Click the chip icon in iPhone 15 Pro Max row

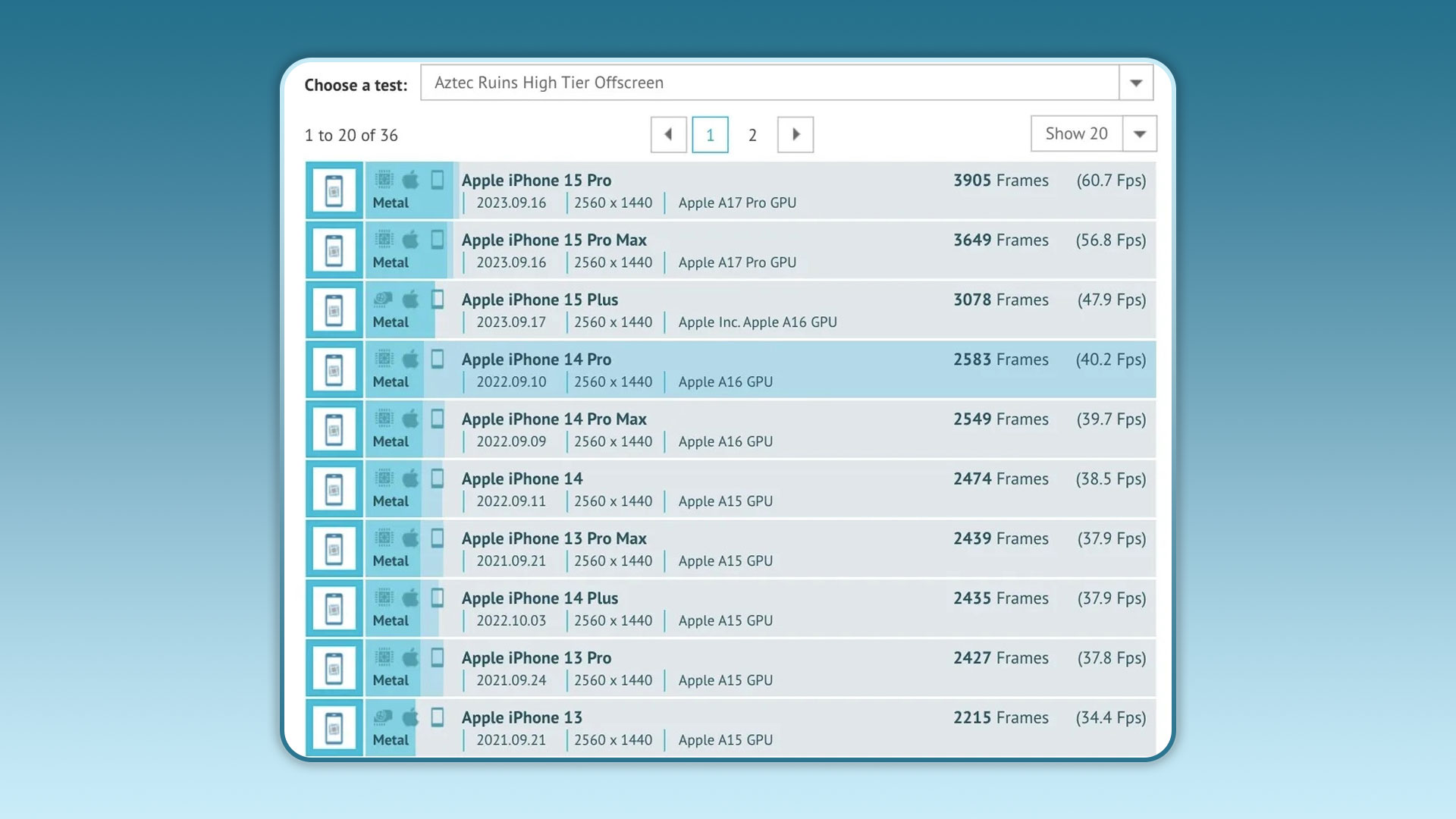[384, 240]
